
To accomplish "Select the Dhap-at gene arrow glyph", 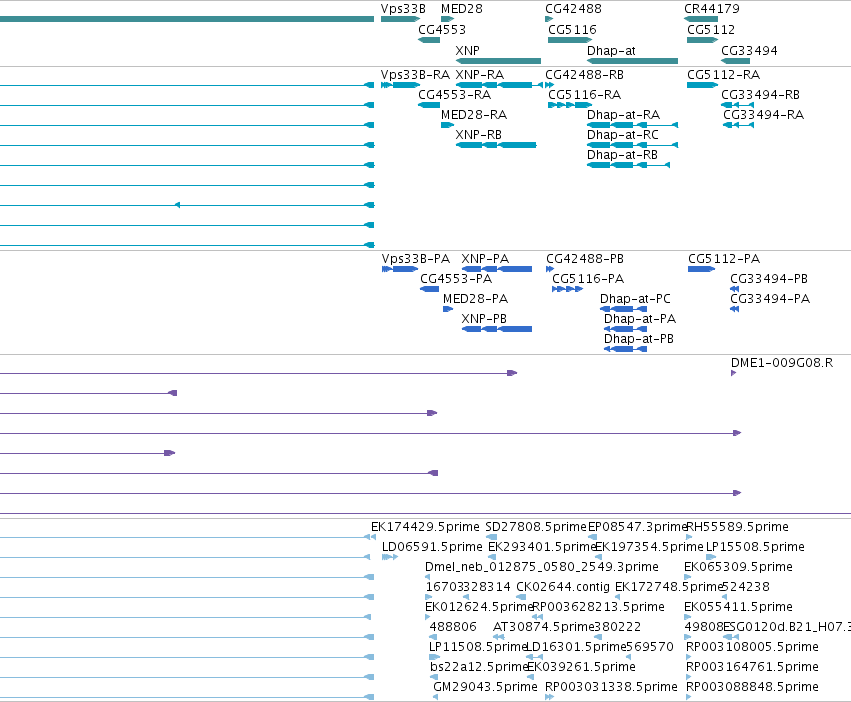I will pyautogui.click(x=632, y=61).
